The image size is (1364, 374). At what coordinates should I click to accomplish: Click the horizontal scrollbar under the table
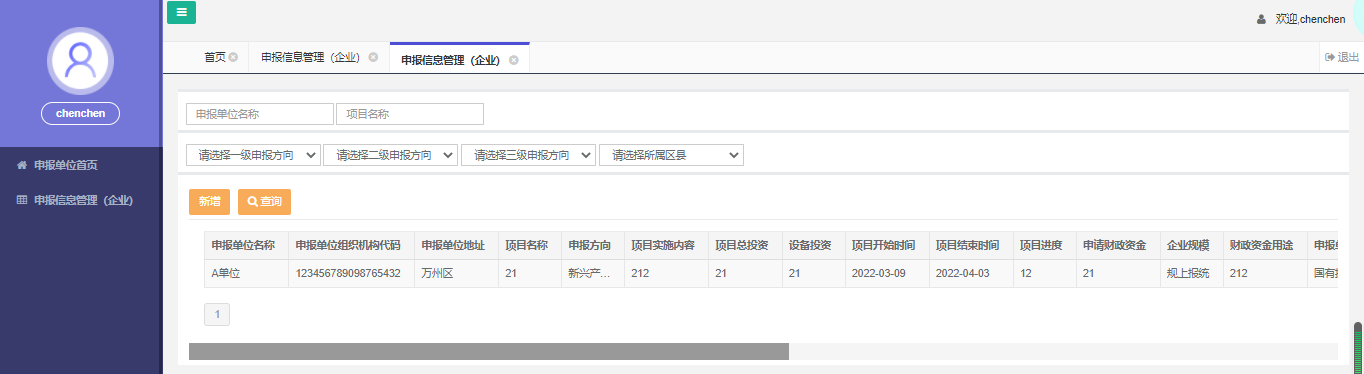(x=489, y=351)
